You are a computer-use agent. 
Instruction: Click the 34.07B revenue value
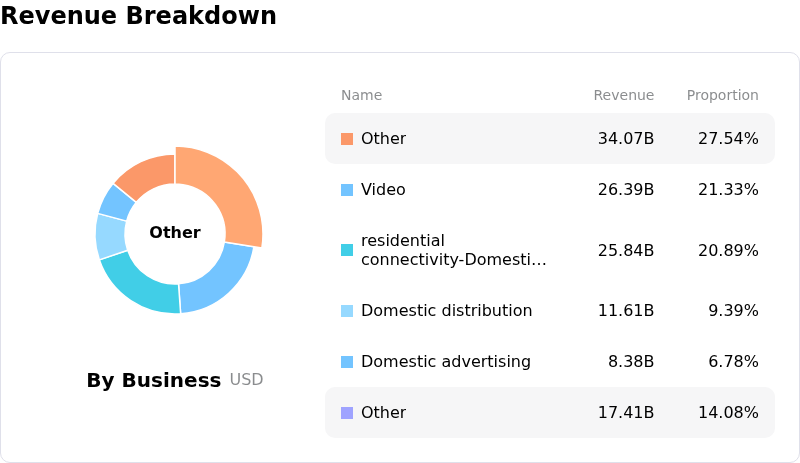tap(626, 139)
